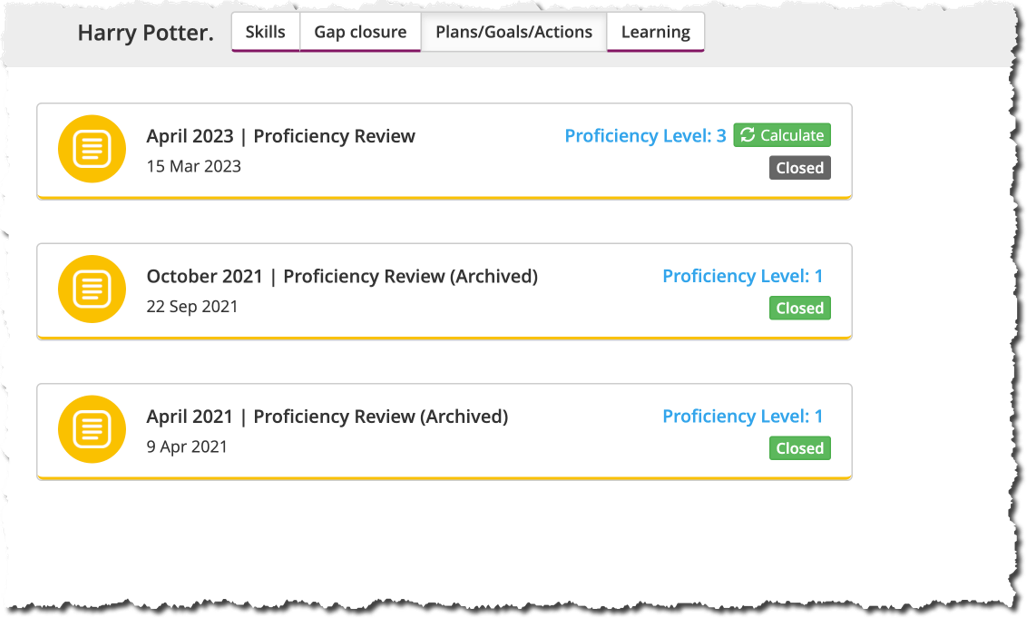
Task: Click the Harry Potter name heading
Action: pos(145,33)
